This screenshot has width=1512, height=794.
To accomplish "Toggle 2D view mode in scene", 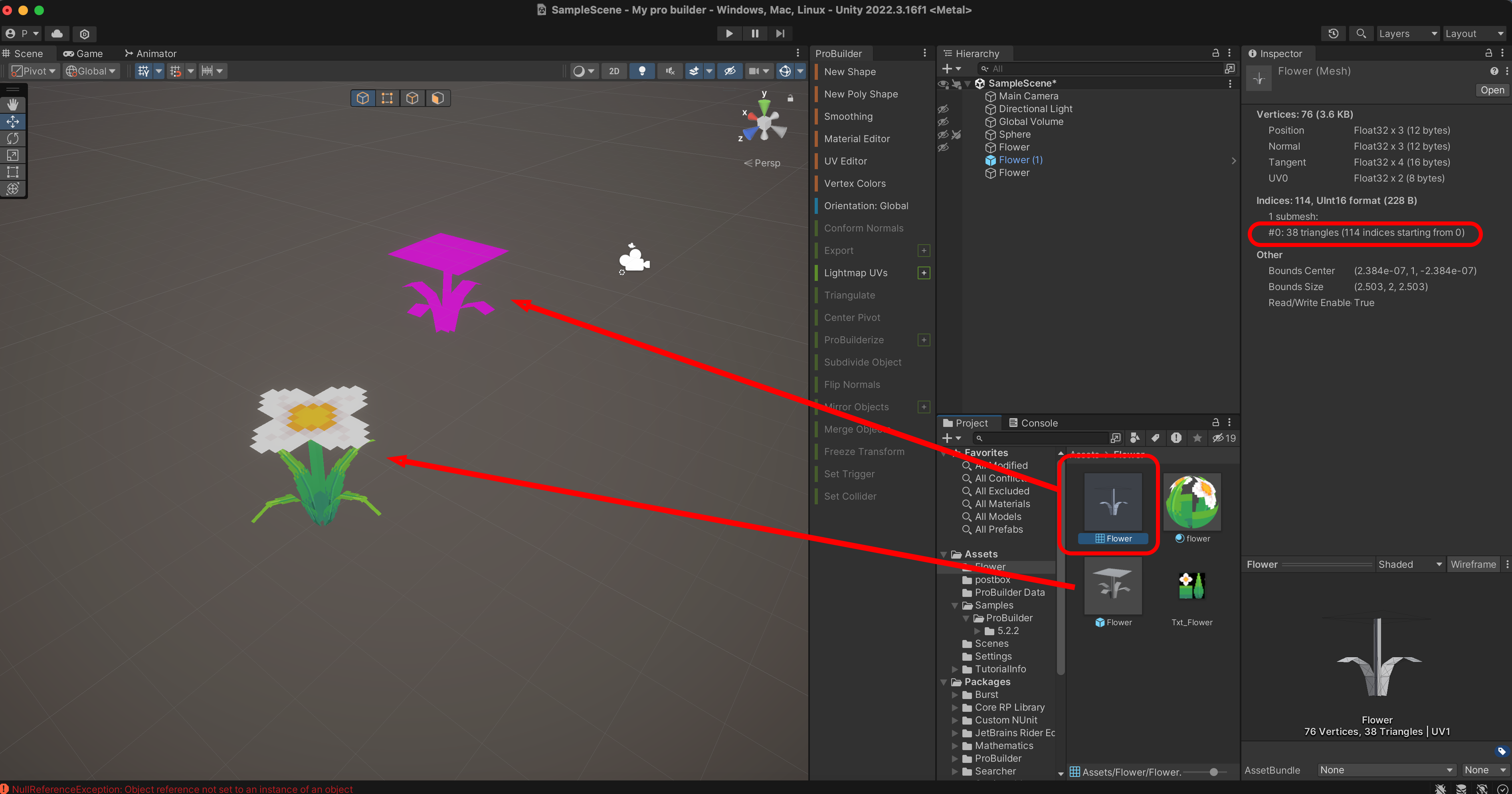I will pyautogui.click(x=614, y=71).
